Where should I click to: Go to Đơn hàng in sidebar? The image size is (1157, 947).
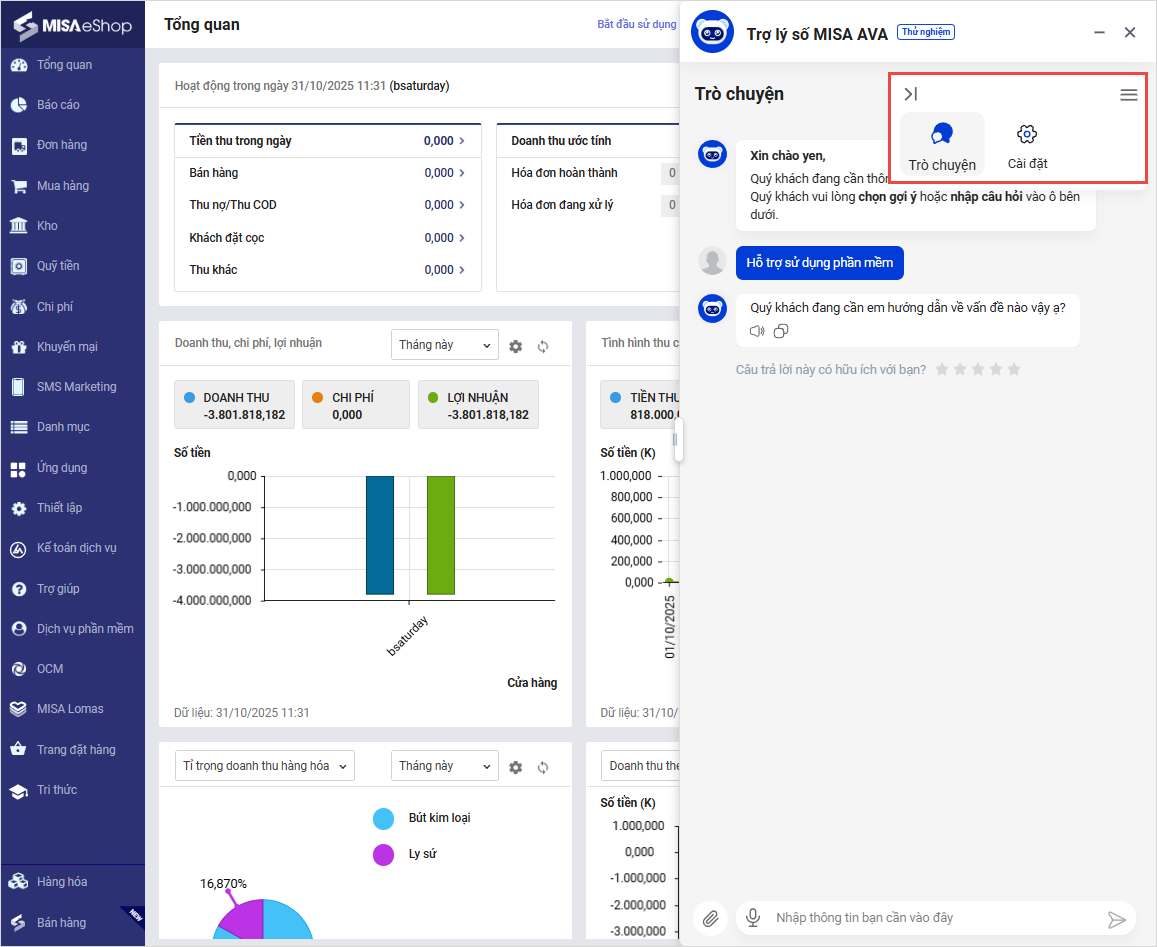(x=62, y=145)
